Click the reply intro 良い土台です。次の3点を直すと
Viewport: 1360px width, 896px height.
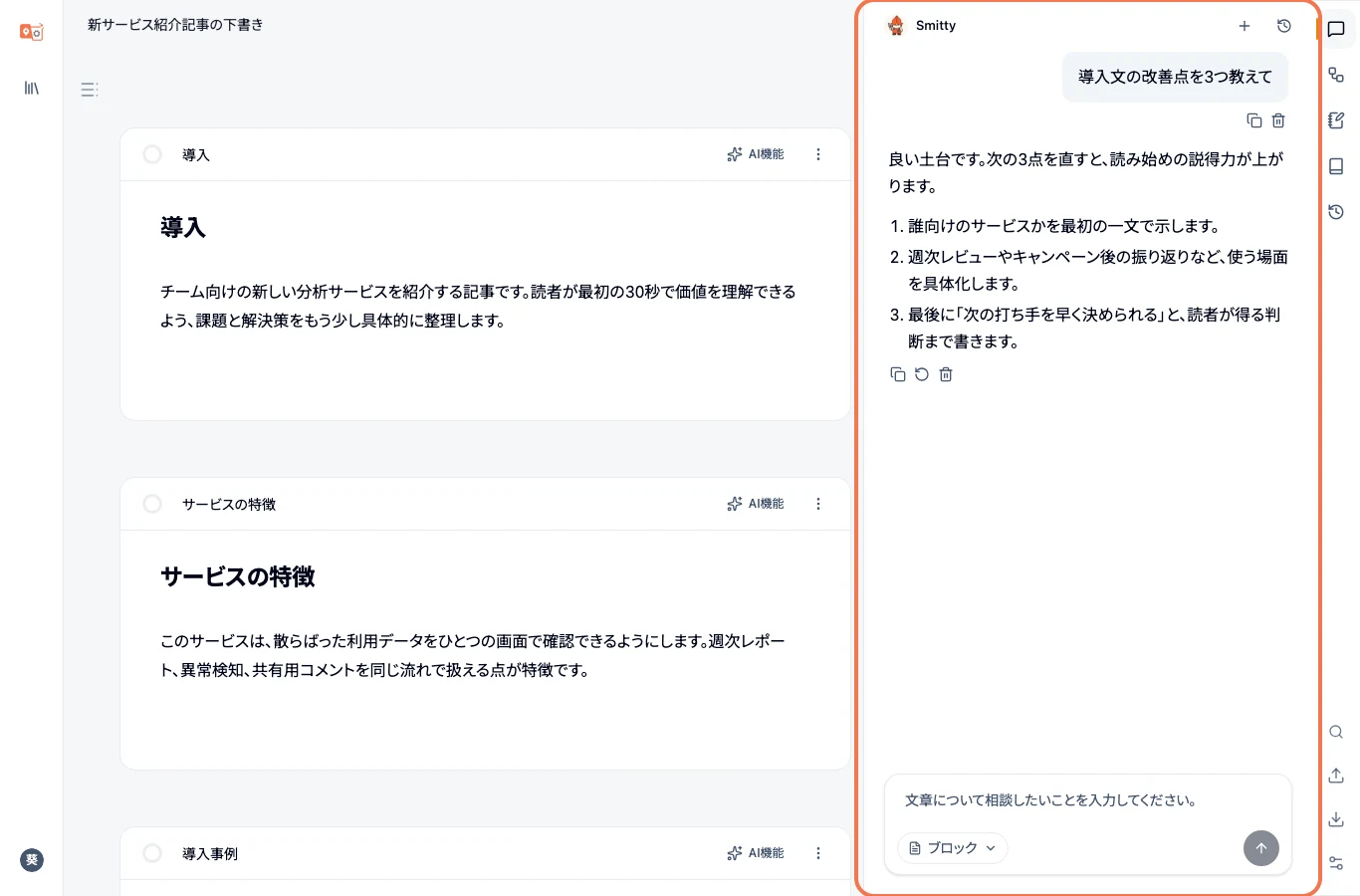click(x=1086, y=172)
